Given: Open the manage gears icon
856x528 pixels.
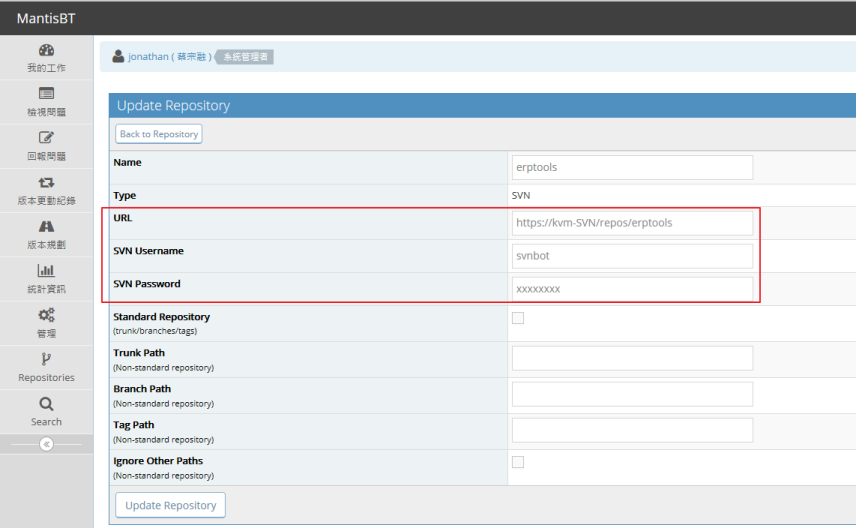Looking at the screenshot, I should pyautogui.click(x=46, y=315).
